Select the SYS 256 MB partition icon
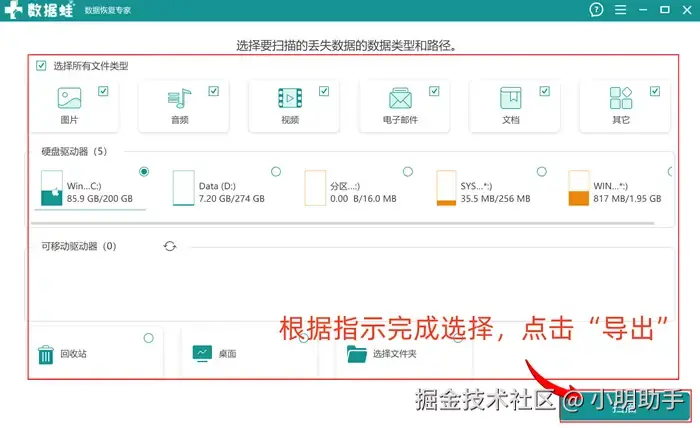The height and width of the screenshot is (428, 700). coord(446,188)
